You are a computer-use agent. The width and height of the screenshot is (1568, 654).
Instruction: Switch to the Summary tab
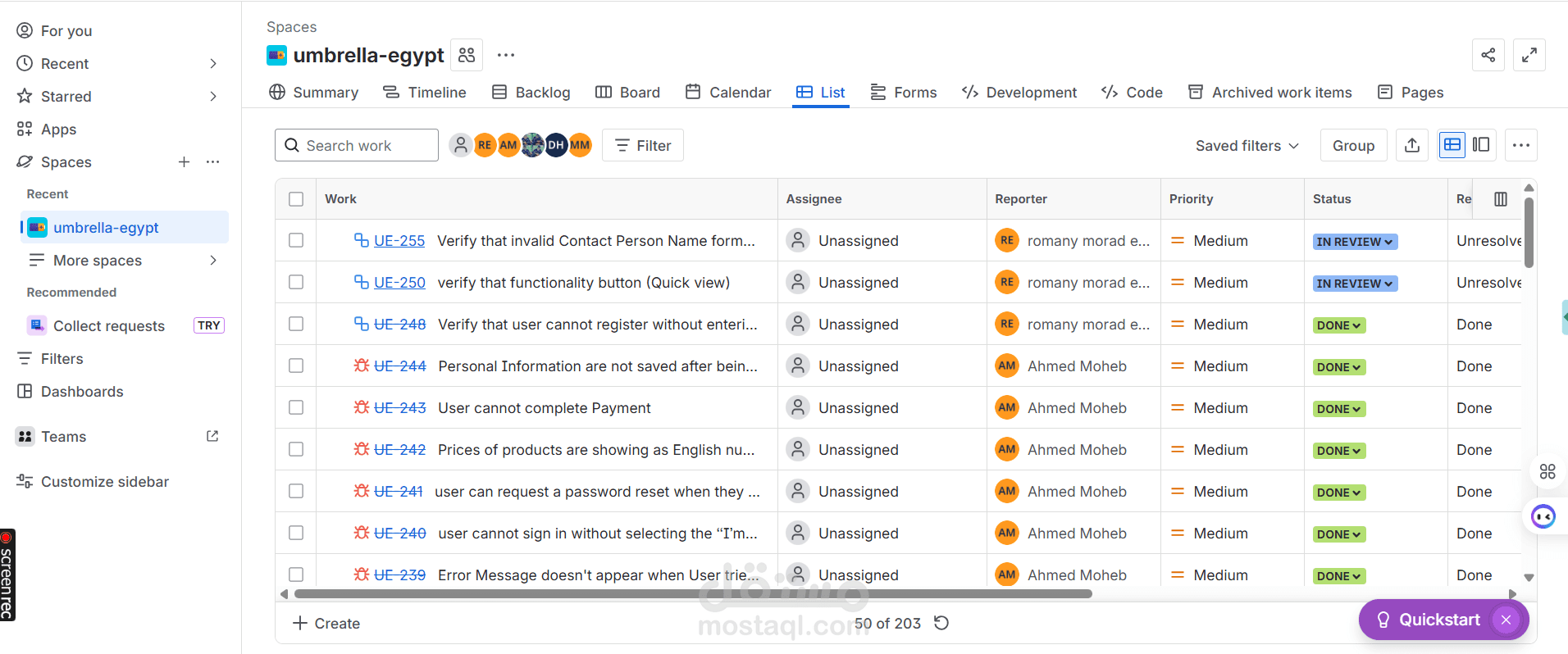point(314,92)
